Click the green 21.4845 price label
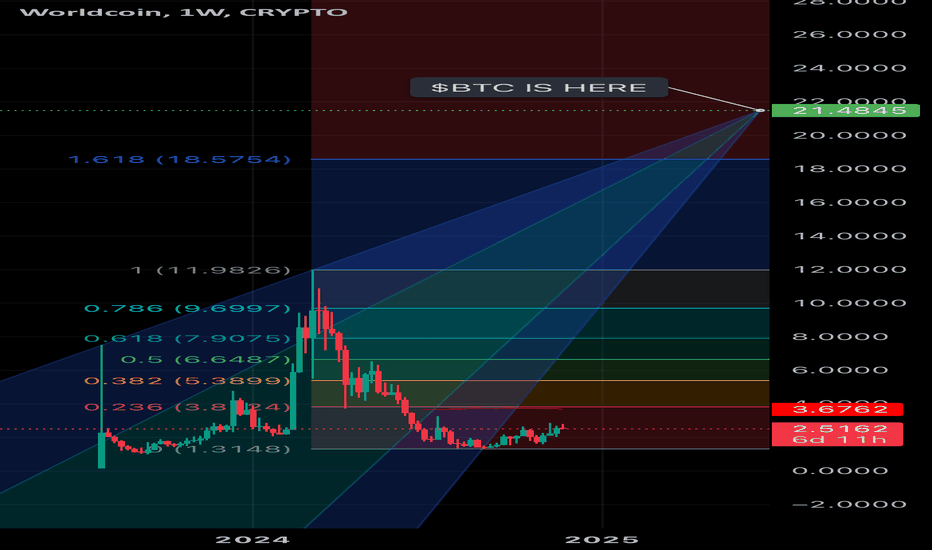Image resolution: width=932 pixels, height=550 pixels. 845,111
